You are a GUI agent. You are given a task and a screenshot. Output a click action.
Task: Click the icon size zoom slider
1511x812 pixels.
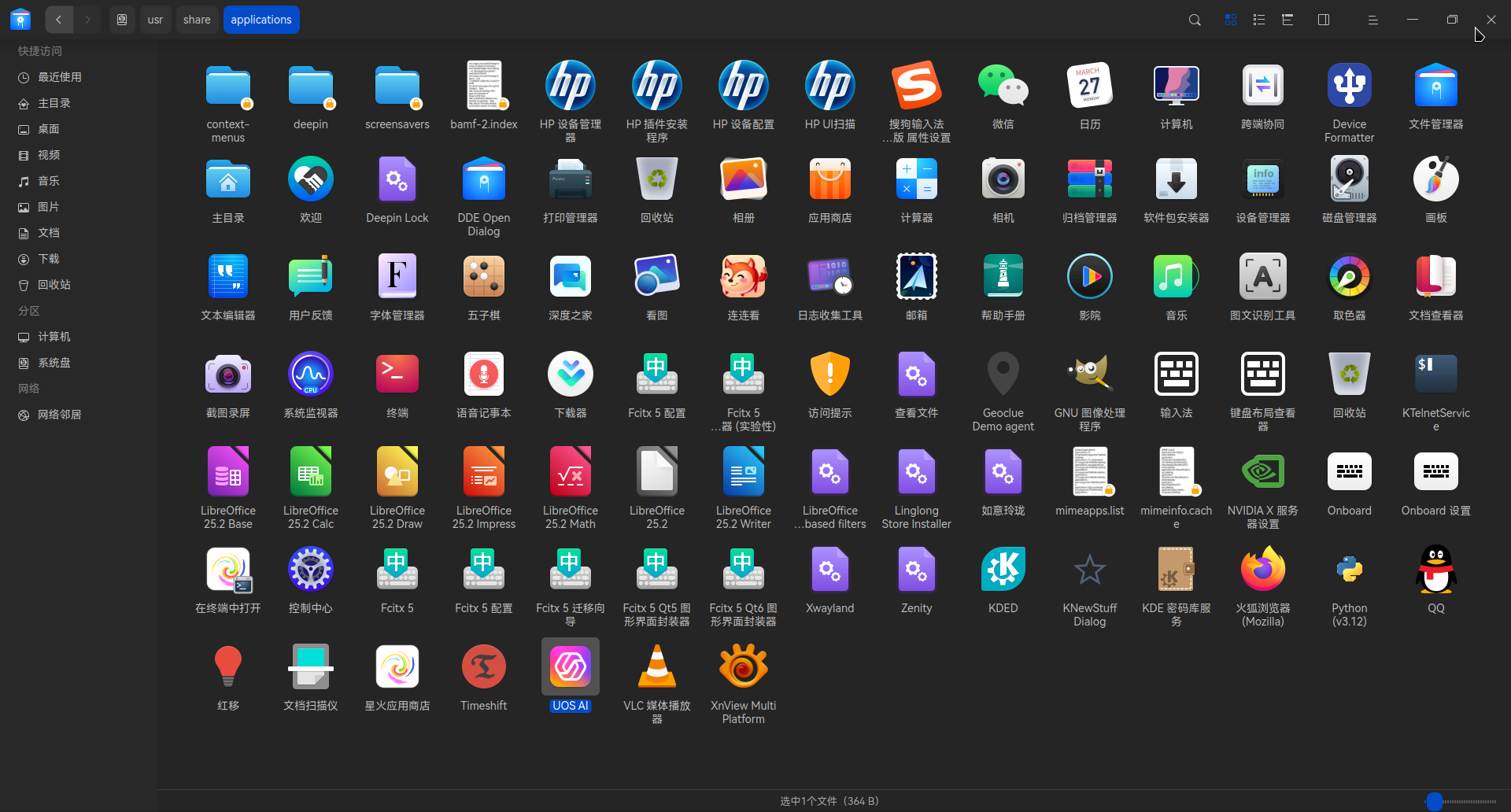point(1461,802)
